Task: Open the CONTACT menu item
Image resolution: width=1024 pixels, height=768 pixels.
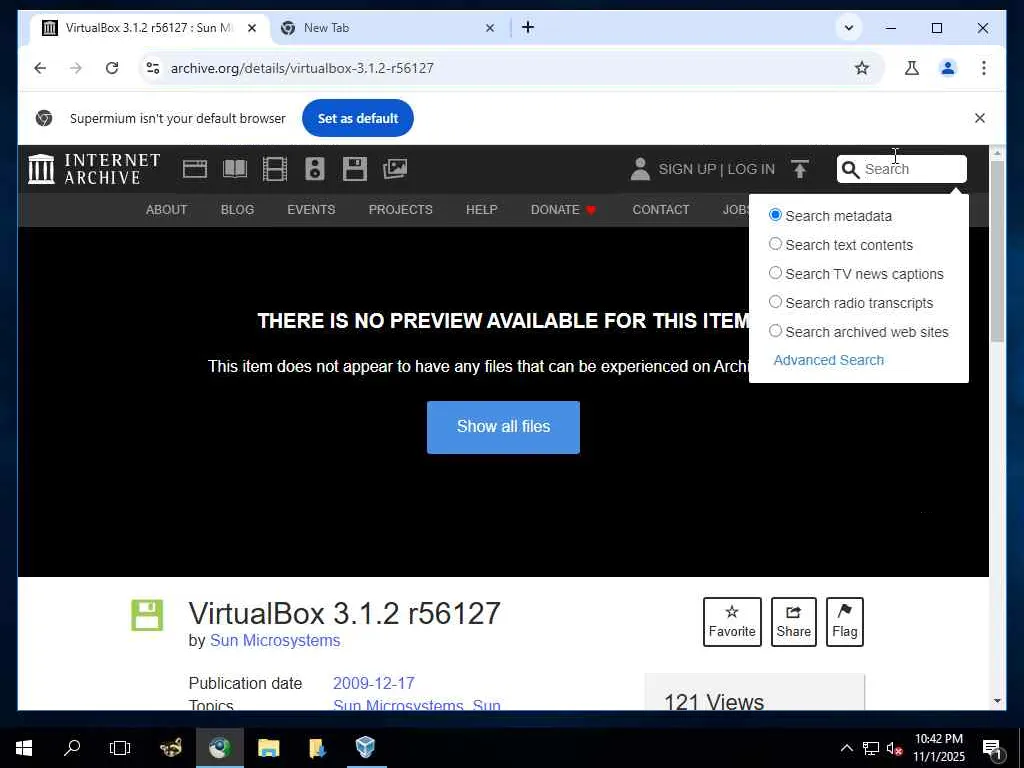Action: point(661,210)
